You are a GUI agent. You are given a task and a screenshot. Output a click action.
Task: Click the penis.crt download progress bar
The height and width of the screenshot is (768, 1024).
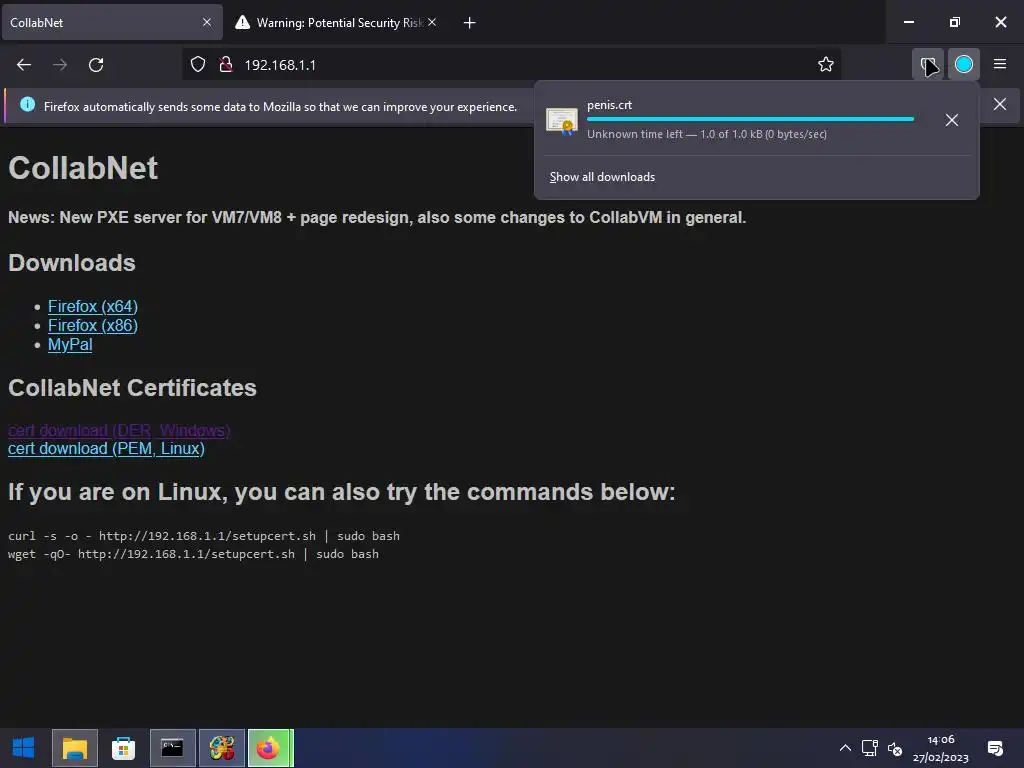750,119
